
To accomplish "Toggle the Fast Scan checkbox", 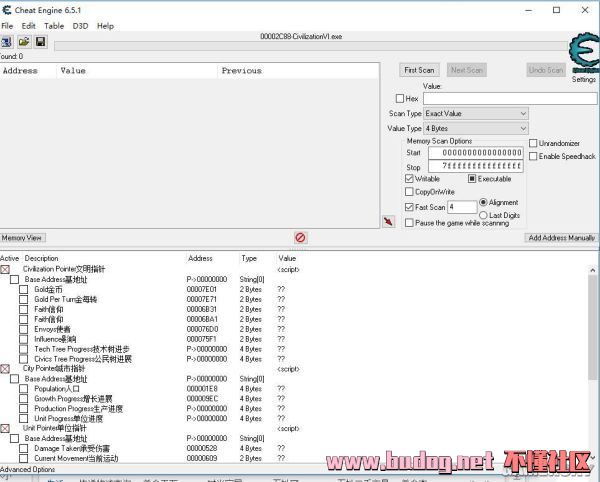I will pyautogui.click(x=409, y=207).
